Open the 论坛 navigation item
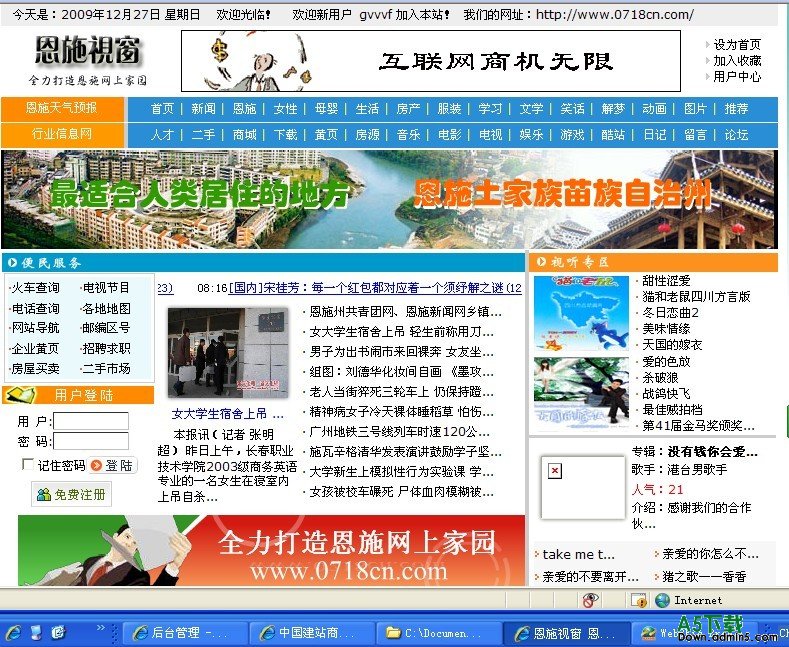The height and width of the screenshot is (647, 789). [736, 135]
